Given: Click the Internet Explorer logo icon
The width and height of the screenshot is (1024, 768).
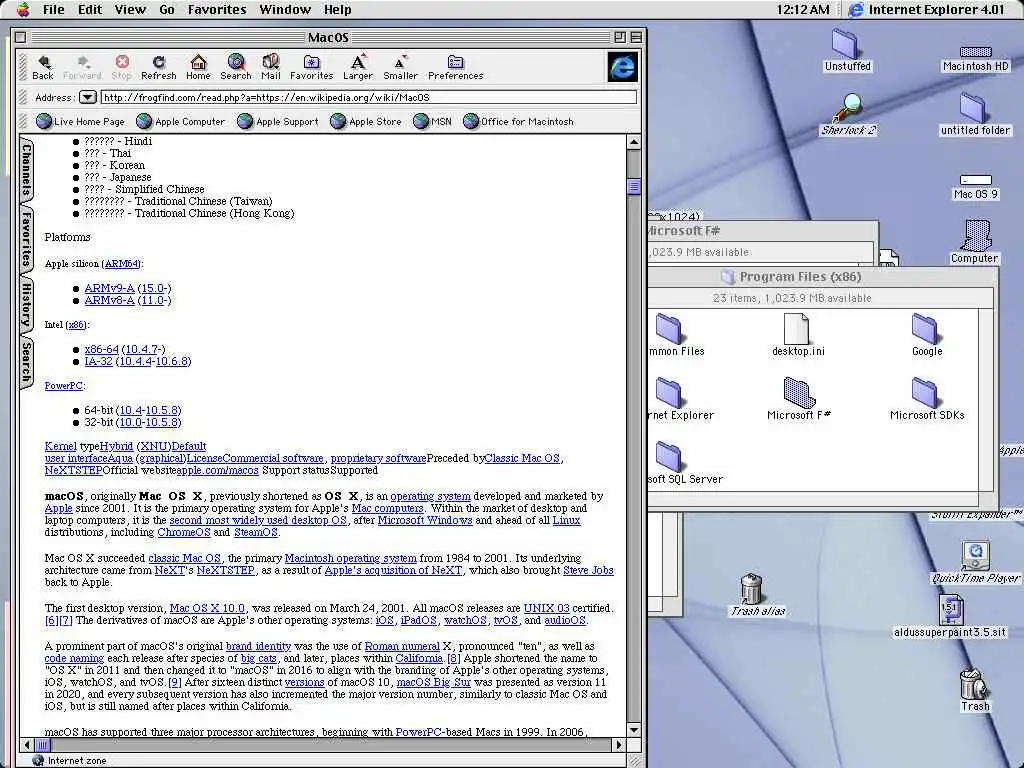Looking at the screenshot, I should point(622,67).
